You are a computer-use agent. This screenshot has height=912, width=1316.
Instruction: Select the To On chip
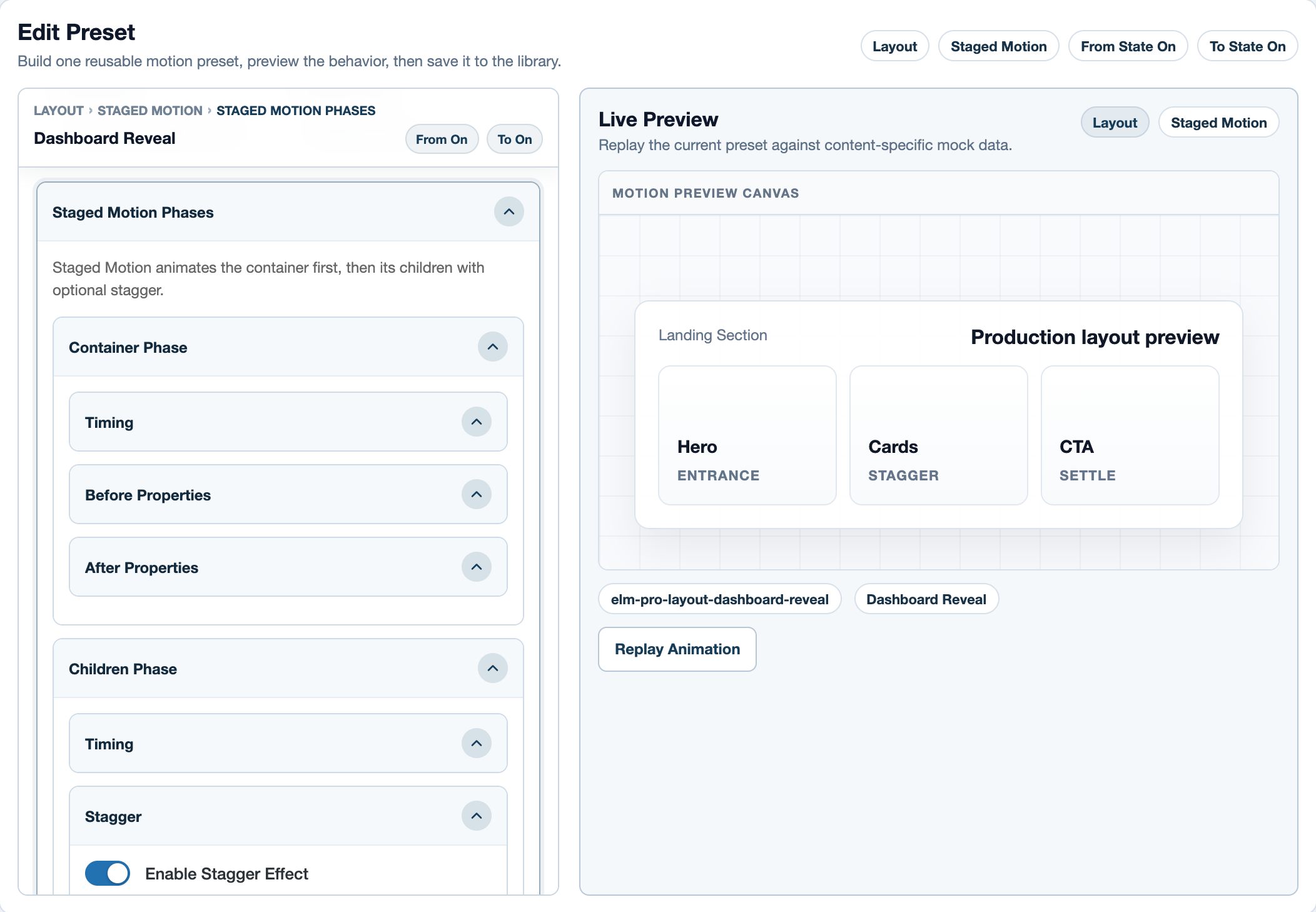click(515, 139)
